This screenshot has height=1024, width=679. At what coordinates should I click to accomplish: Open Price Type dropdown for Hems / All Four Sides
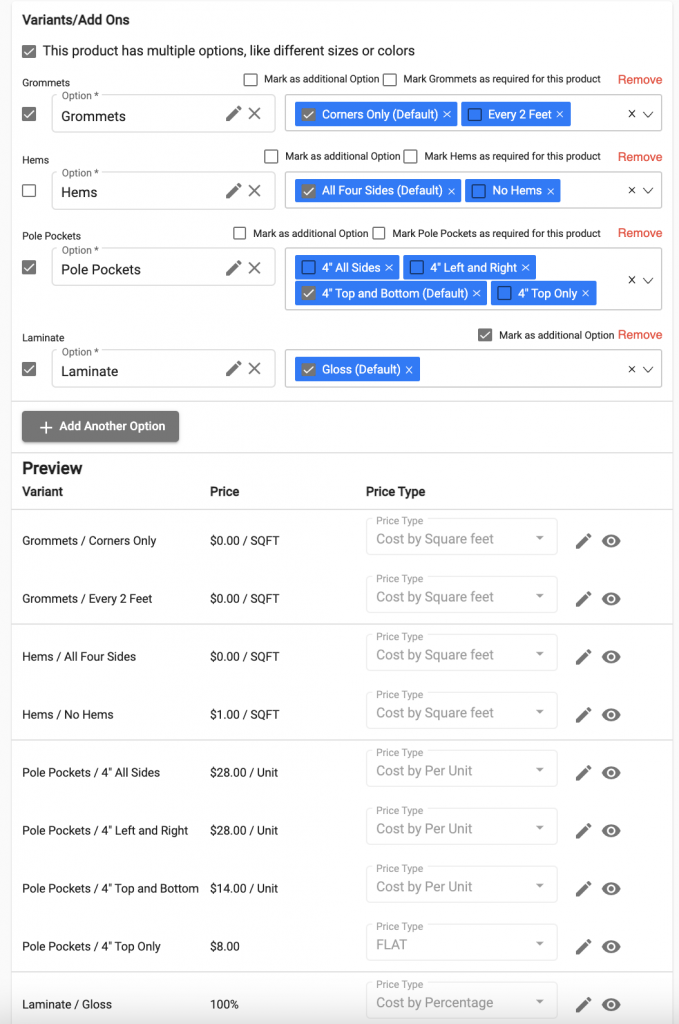click(462, 653)
